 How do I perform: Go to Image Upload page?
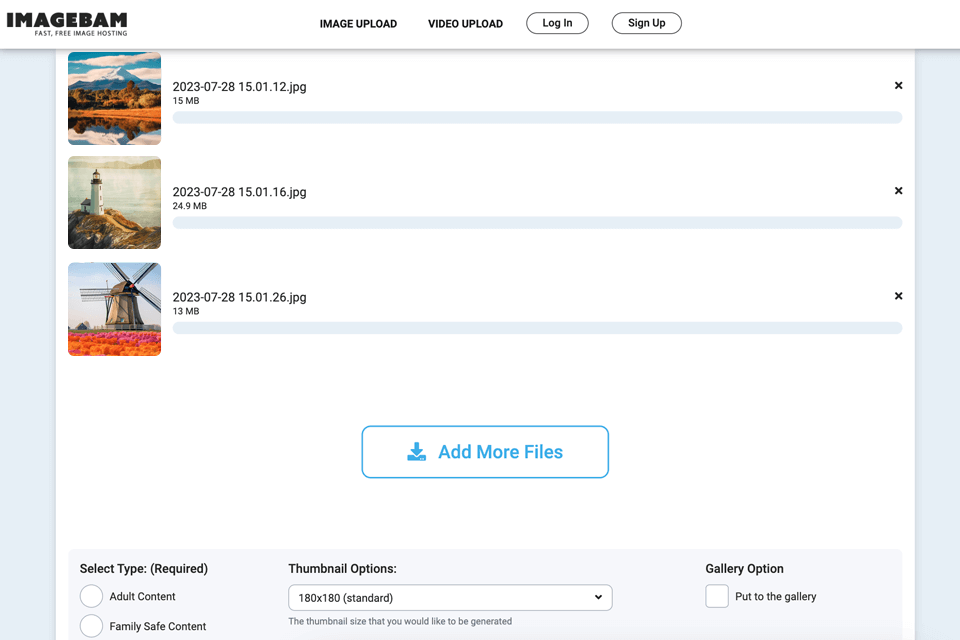(x=358, y=24)
